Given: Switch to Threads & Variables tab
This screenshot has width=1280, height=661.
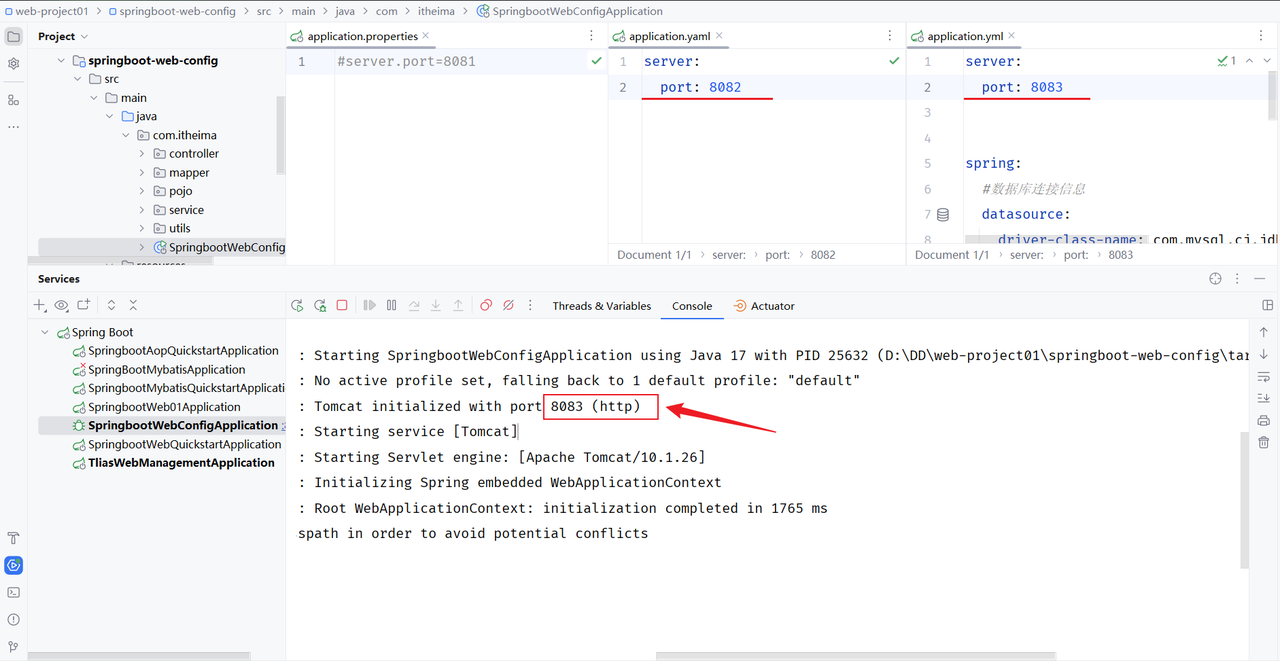Looking at the screenshot, I should pos(602,306).
